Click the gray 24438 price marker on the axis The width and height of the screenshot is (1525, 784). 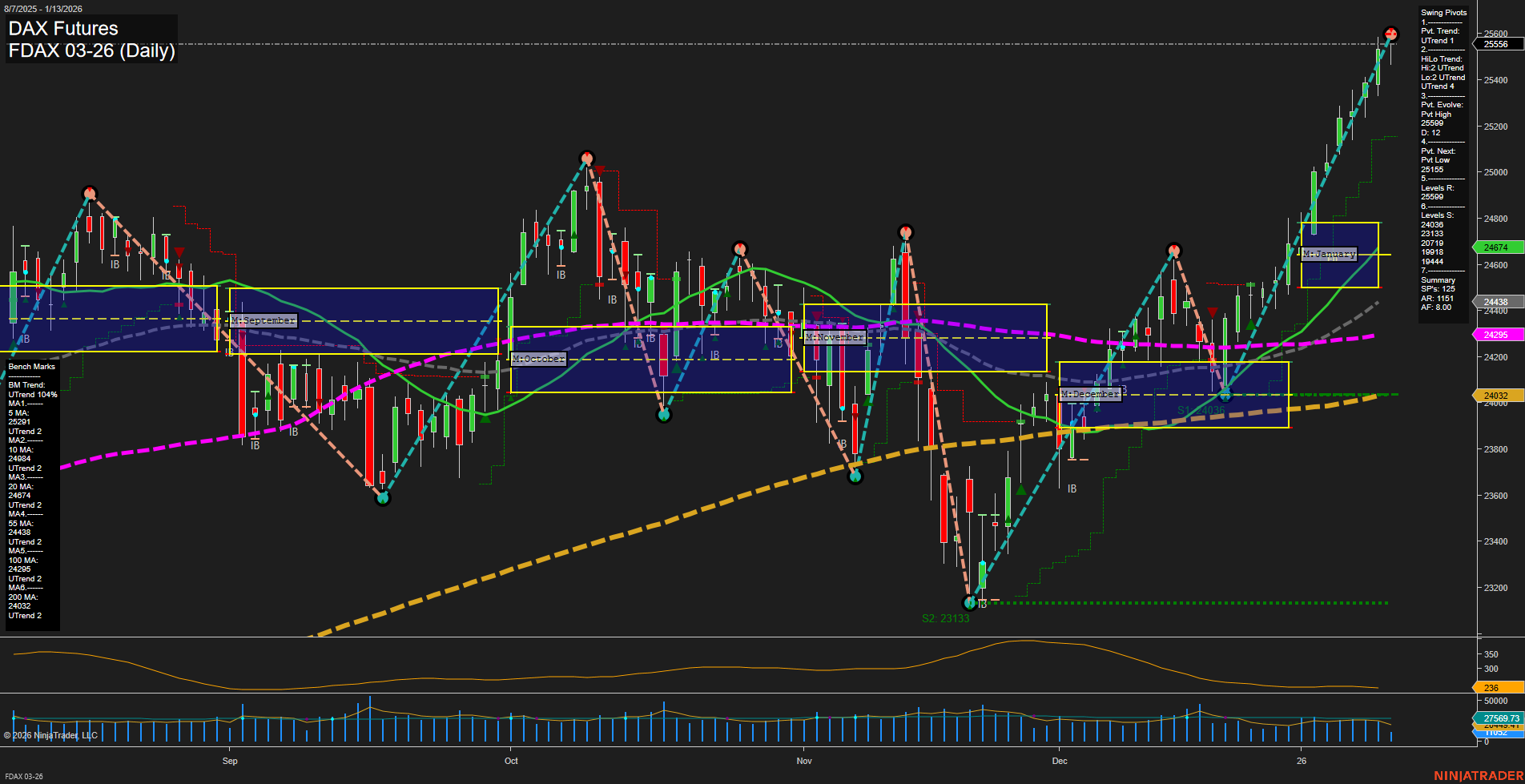click(x=1497, y=301)
